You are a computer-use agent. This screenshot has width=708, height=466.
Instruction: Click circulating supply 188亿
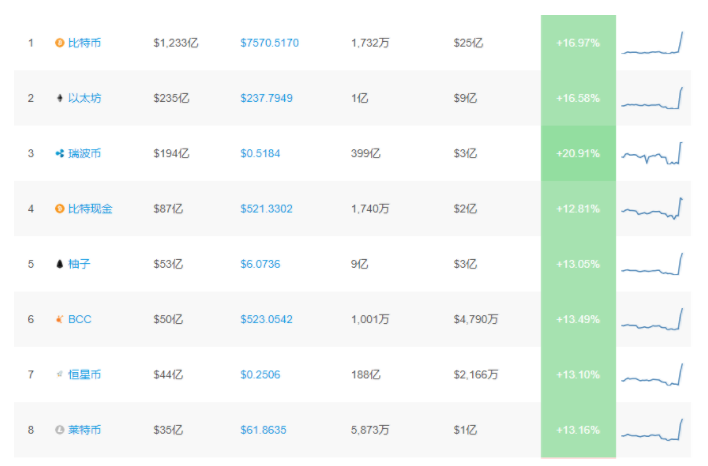click(366, 374)
